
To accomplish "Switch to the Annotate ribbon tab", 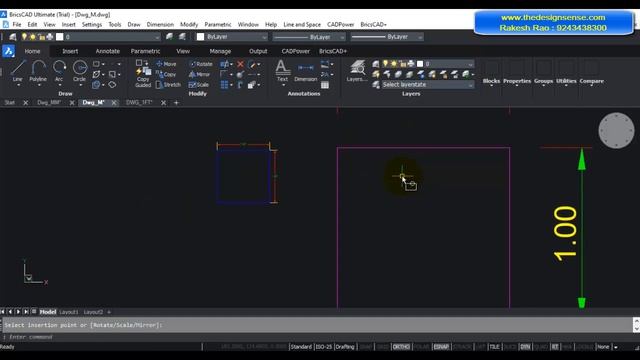I will tap(108, 51).
